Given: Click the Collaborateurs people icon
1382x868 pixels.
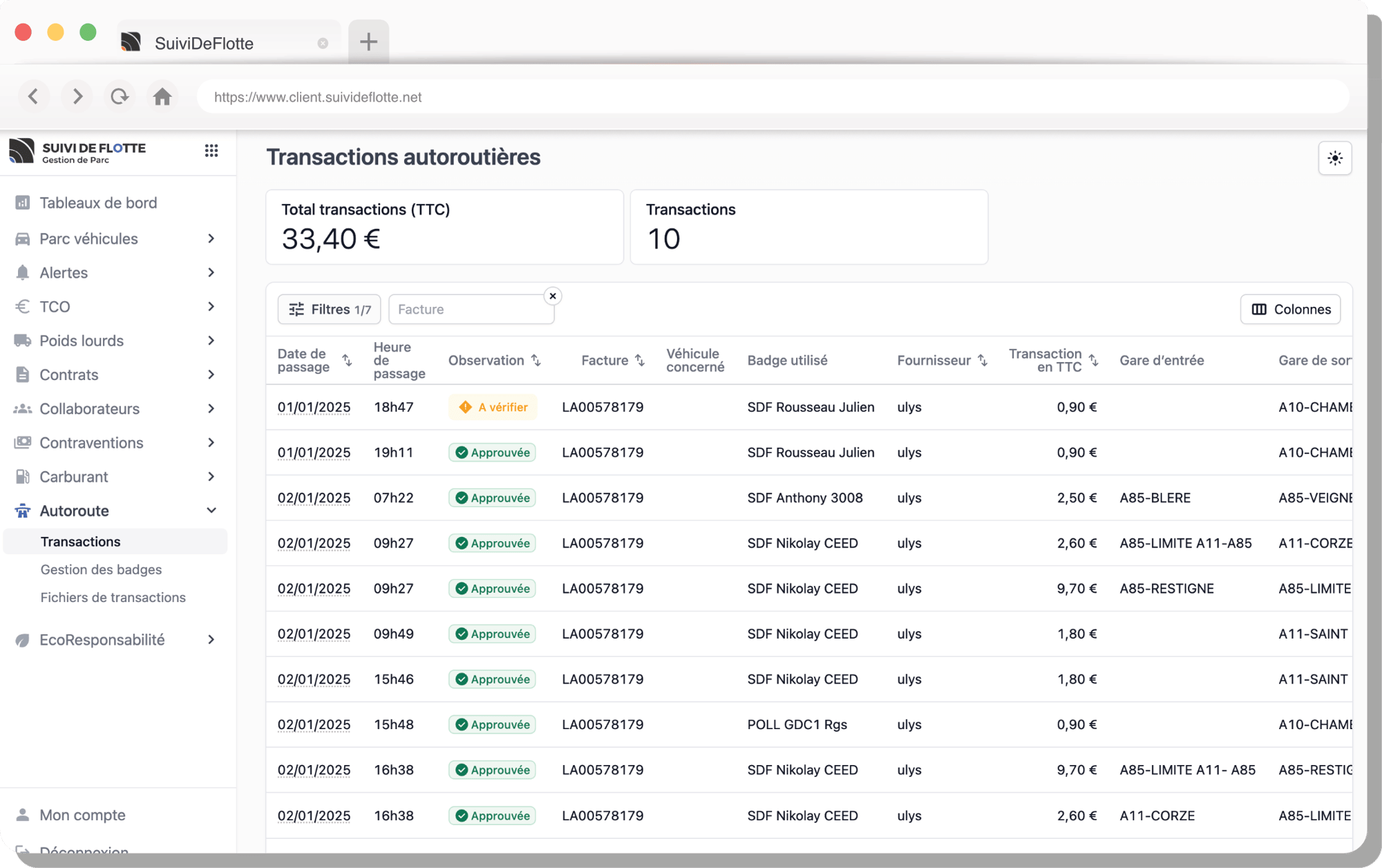Looking at the screenshot, I should click(23, 408).
